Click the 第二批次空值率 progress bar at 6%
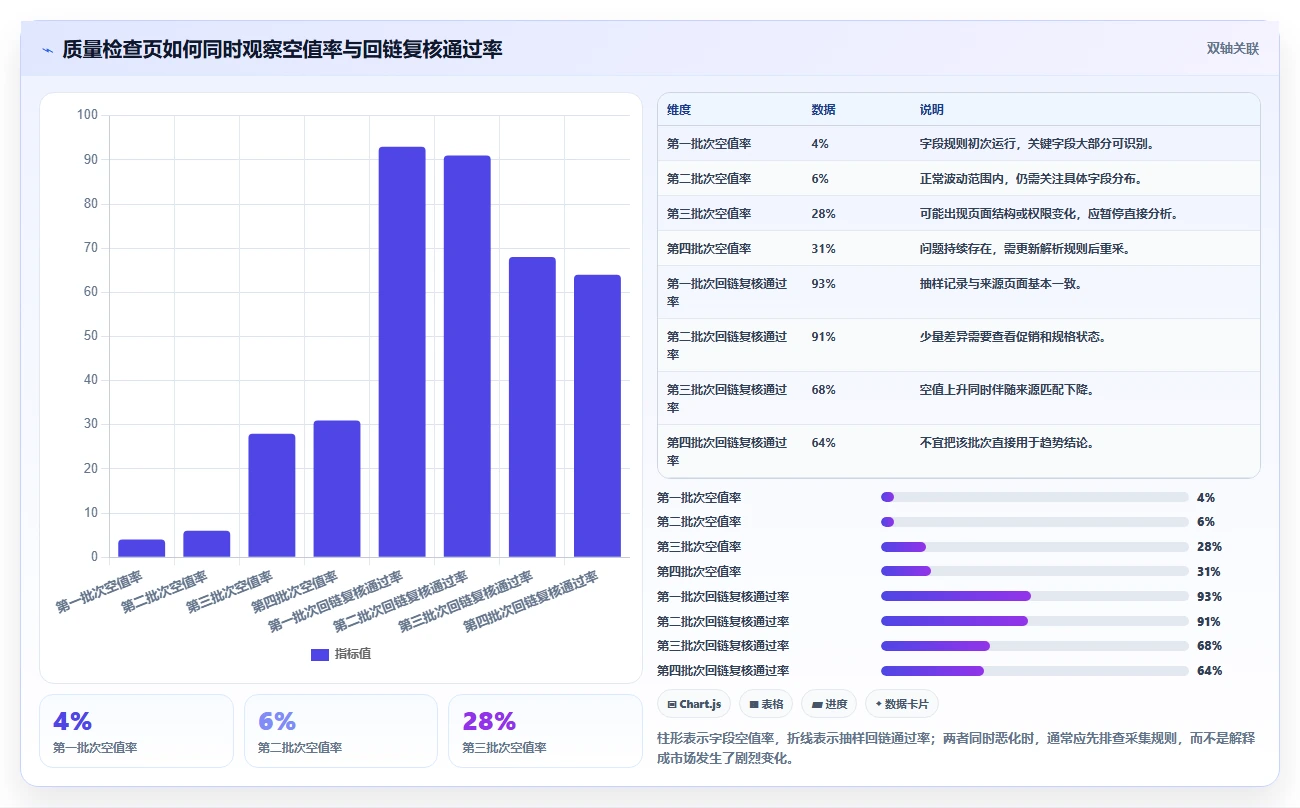This screenshot has width=1300, height=808. [x=1035, y=522]
